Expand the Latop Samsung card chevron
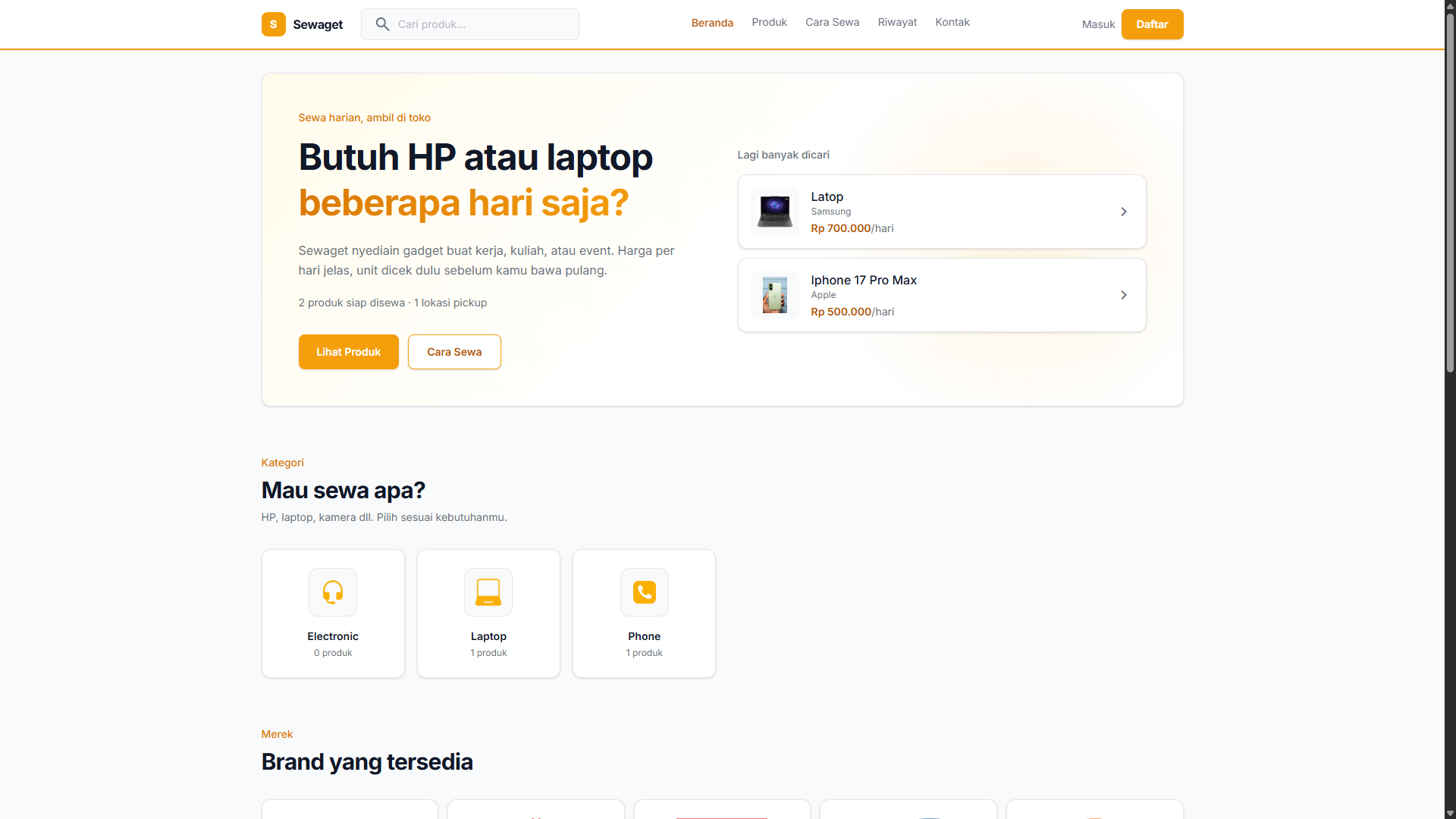Viewport: 1456px width, 819px height. 1124,212
